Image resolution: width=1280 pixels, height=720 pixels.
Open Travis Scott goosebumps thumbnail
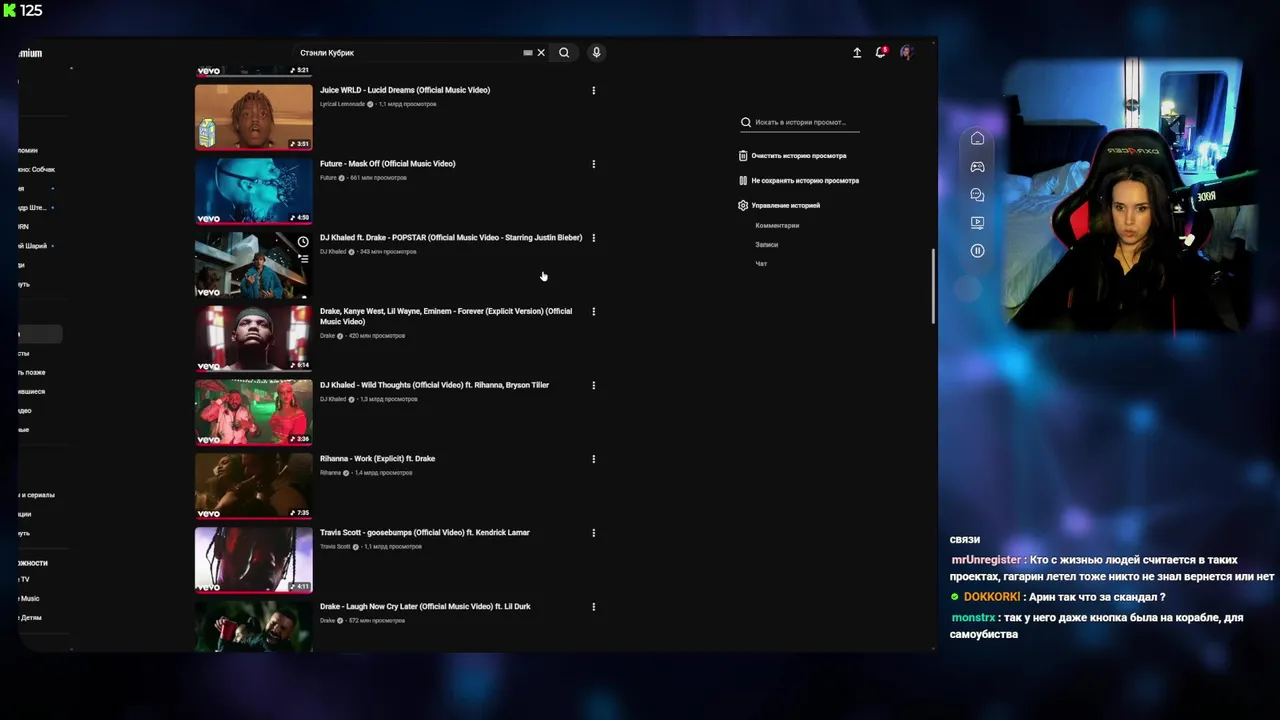[x=254, y=560]
